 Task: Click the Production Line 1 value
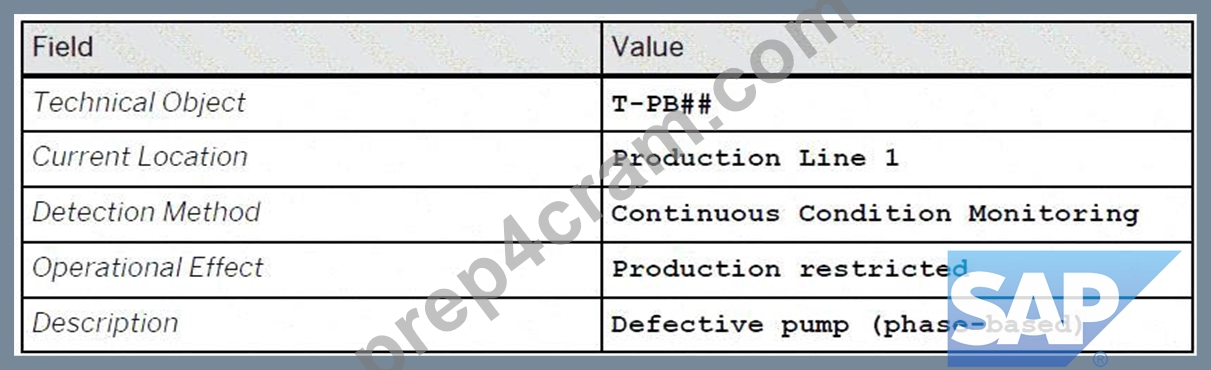[755, 158]
